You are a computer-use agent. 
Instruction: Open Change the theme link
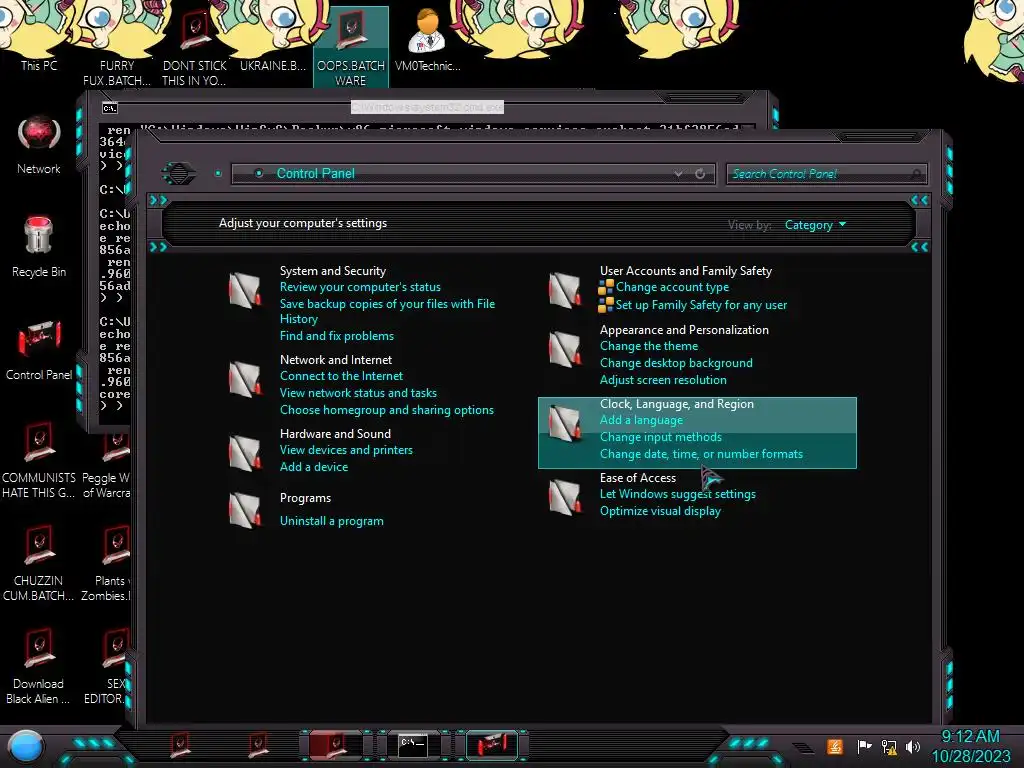[648, 345]
